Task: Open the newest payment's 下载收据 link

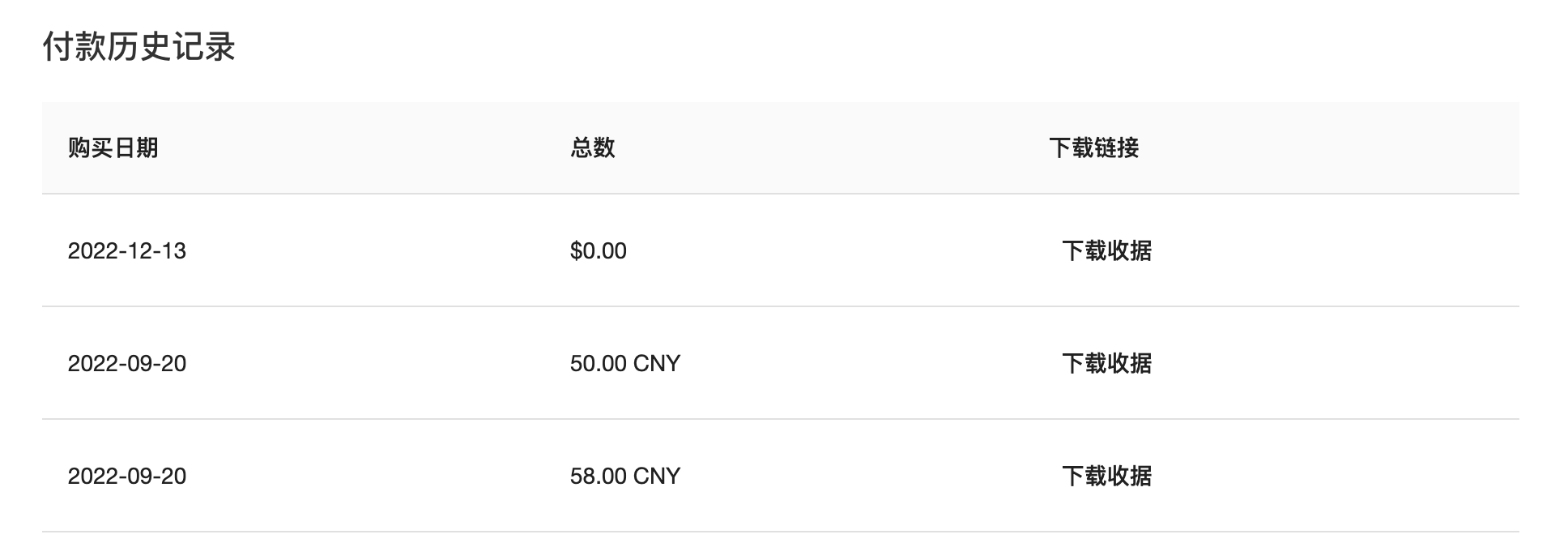Action: point(1106,251)
